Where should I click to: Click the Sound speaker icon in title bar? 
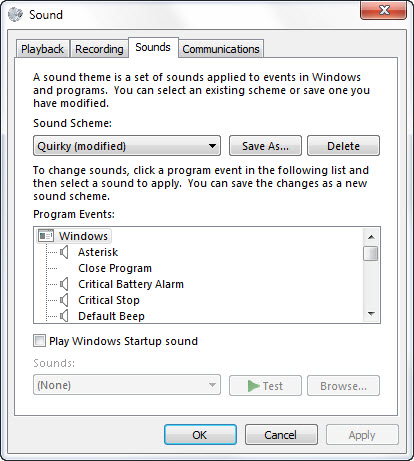pyautogui.click(x=15, y=15)
